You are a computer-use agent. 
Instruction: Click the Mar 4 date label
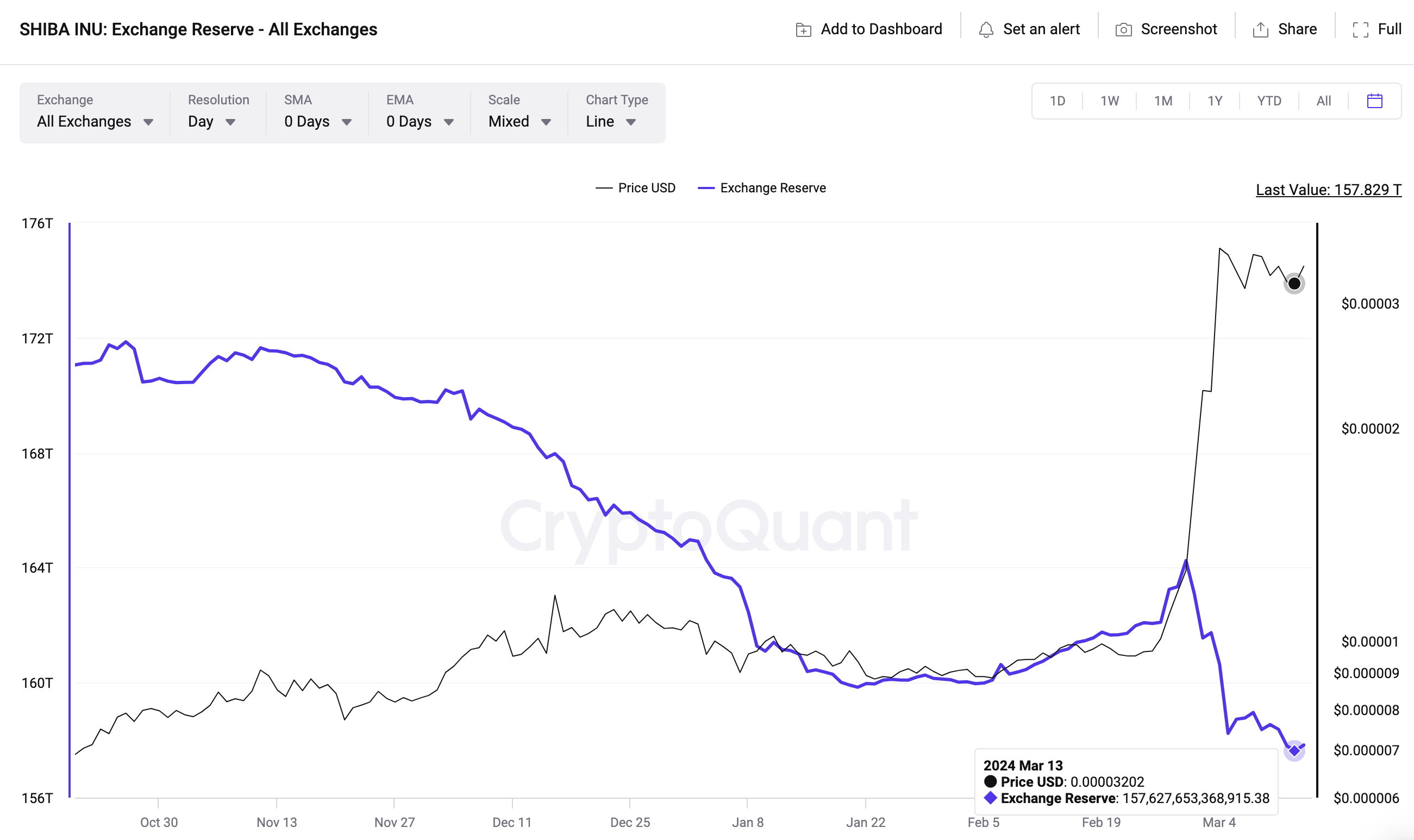pyautogui.click(x=1219, y=823)
